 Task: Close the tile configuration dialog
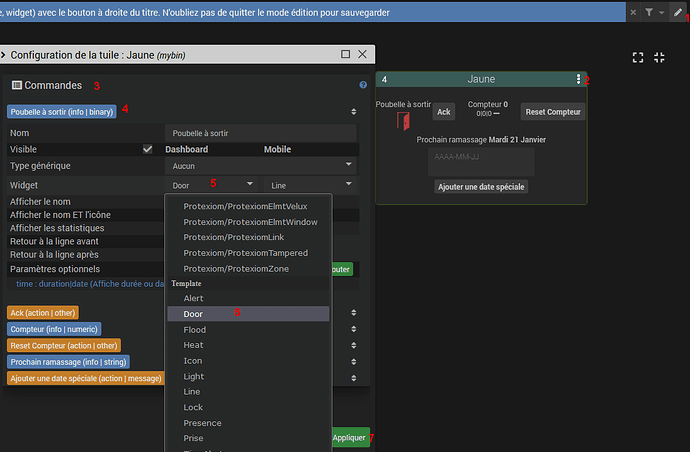362,54
